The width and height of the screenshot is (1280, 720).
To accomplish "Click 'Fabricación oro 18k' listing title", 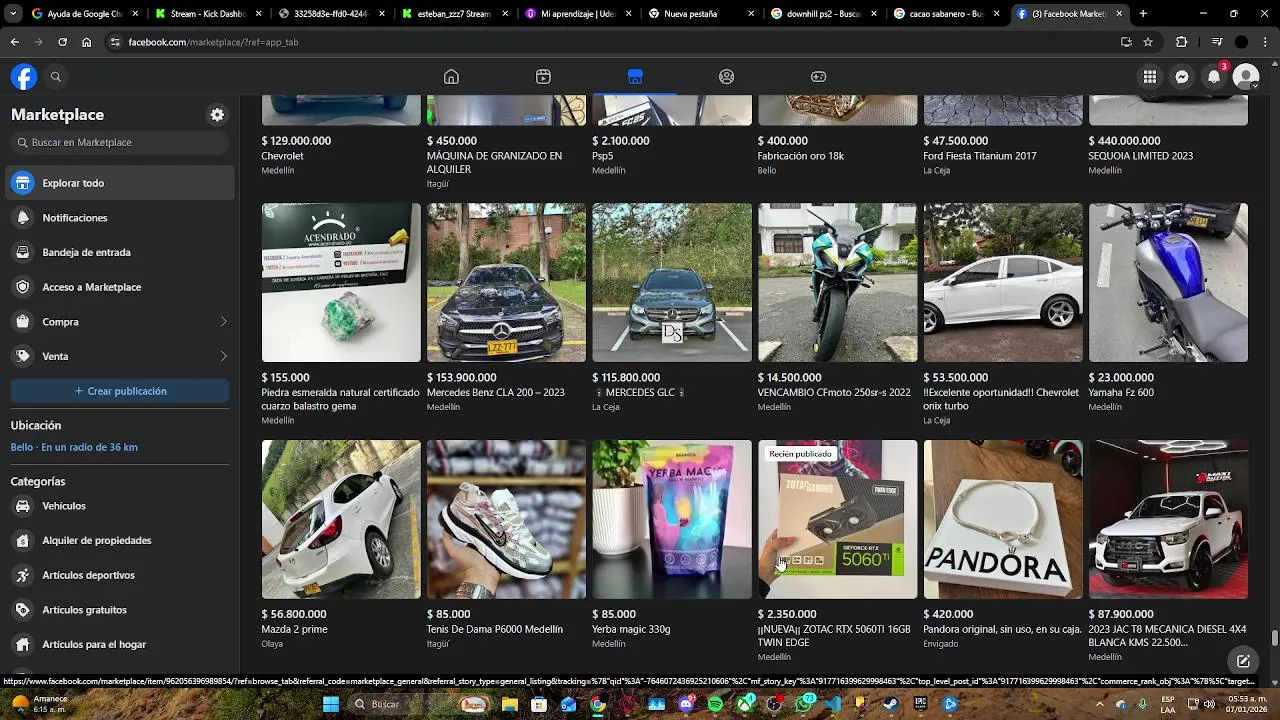I will pos(801,156).
